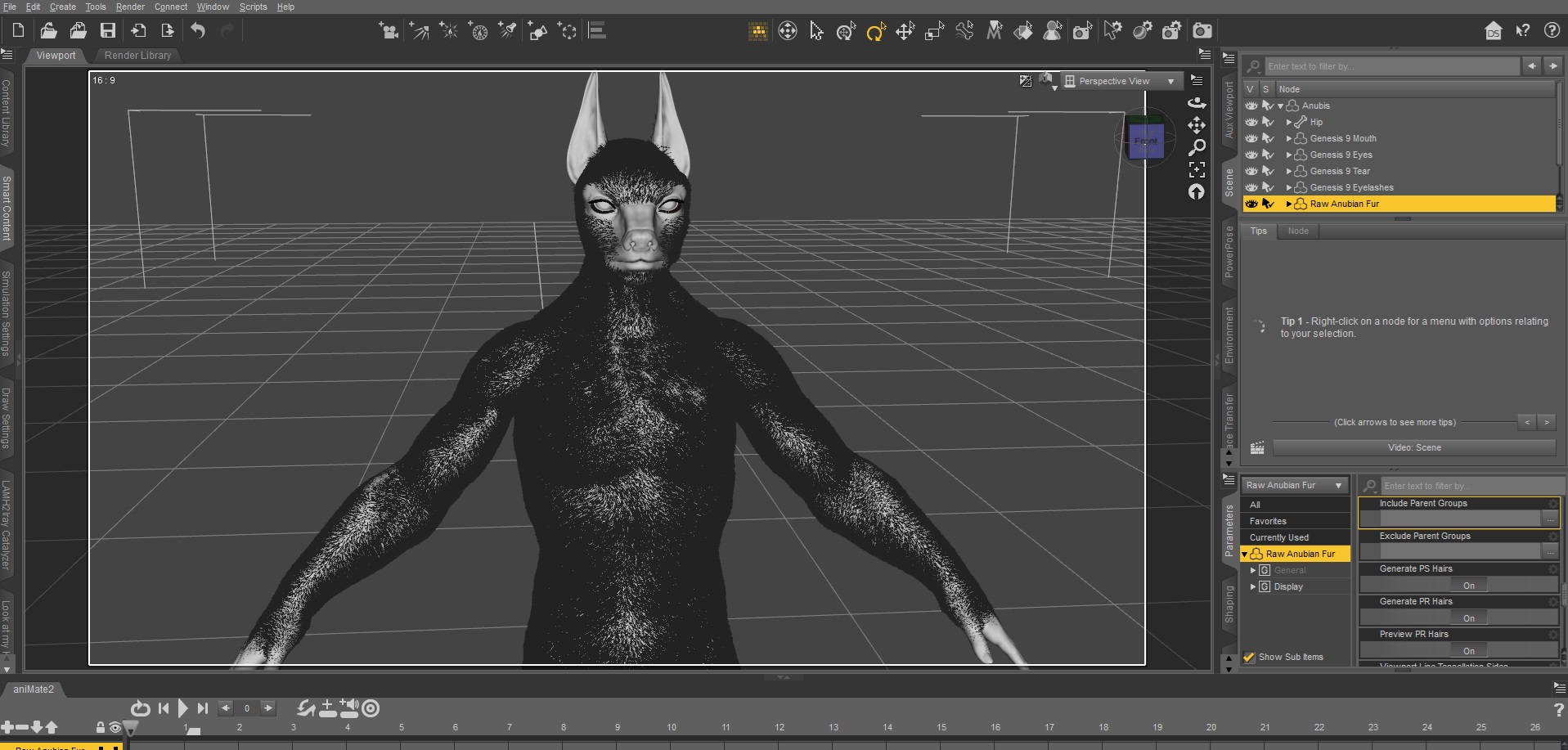Viewport: 1568px width, 750px height.
Task: Hide the Genesis 9 Eyes node
Action: click(1251, 155)
